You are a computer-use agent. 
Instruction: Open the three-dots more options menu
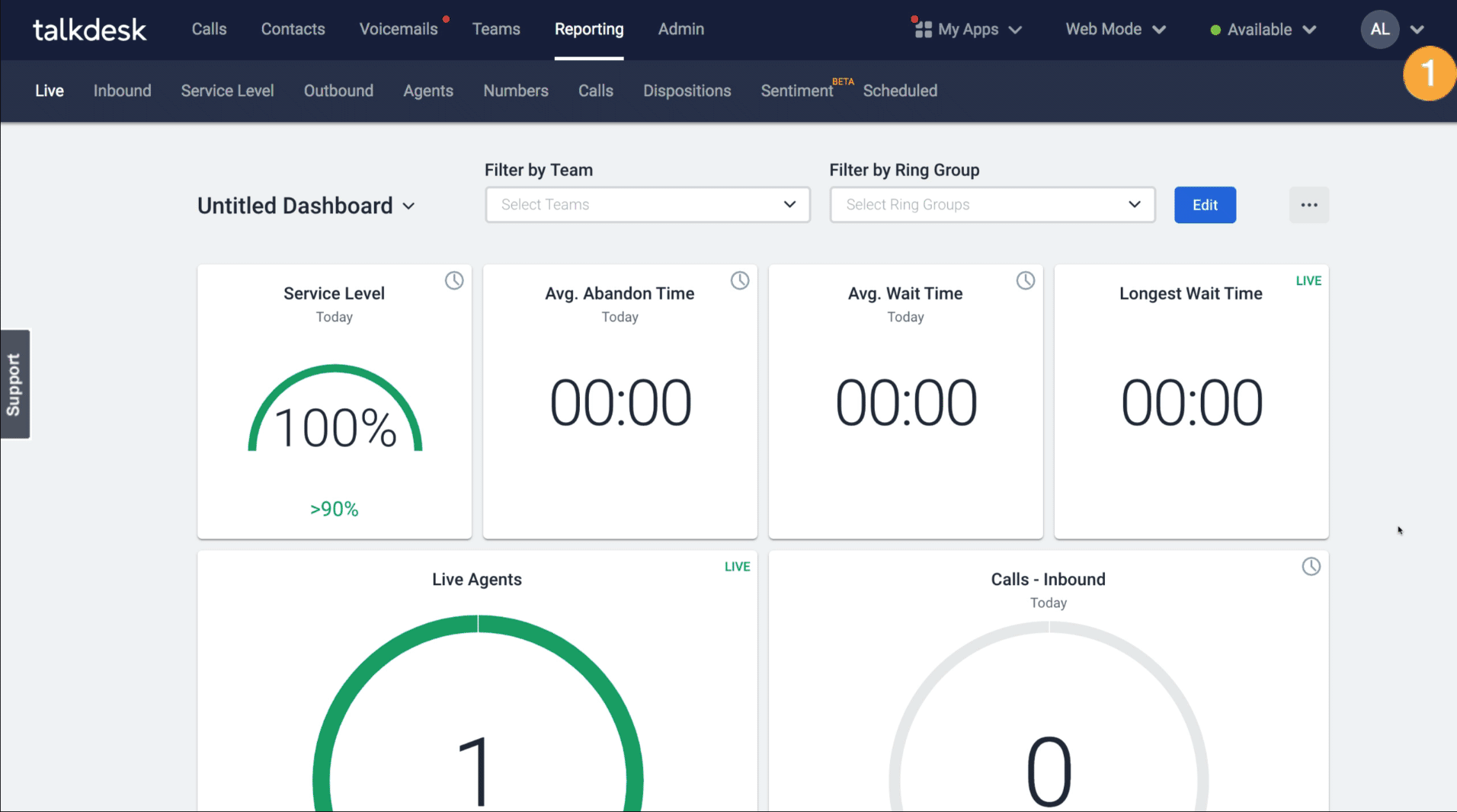[1308, 205]
